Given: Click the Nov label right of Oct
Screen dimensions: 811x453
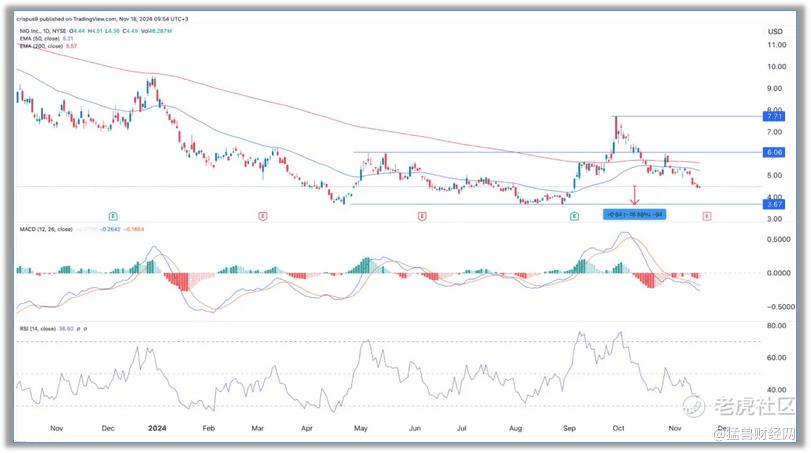Looking at the screenshot, I should point(674,428).
